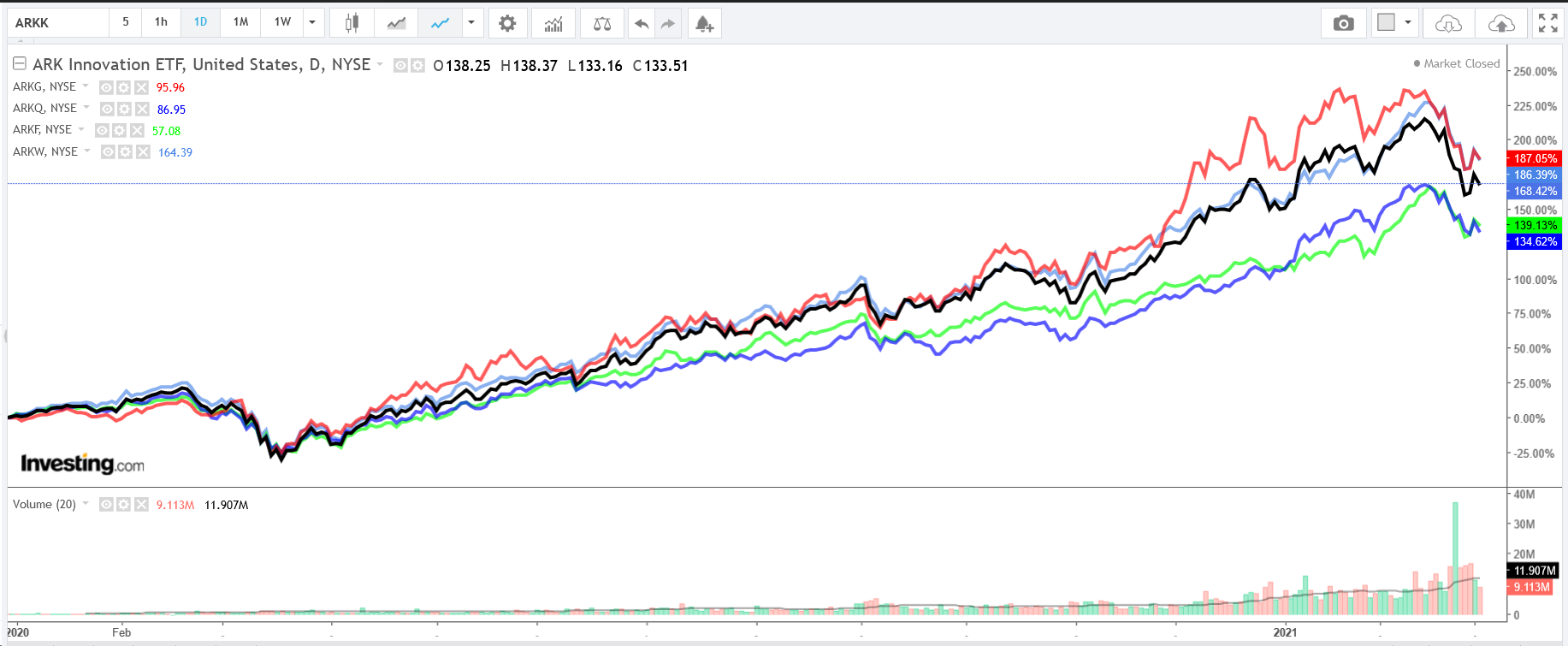This screenshot has height=646, width=1568.
Task: Toggle visibility eye for Volume indicator
Action: click(x=106, y=505)
